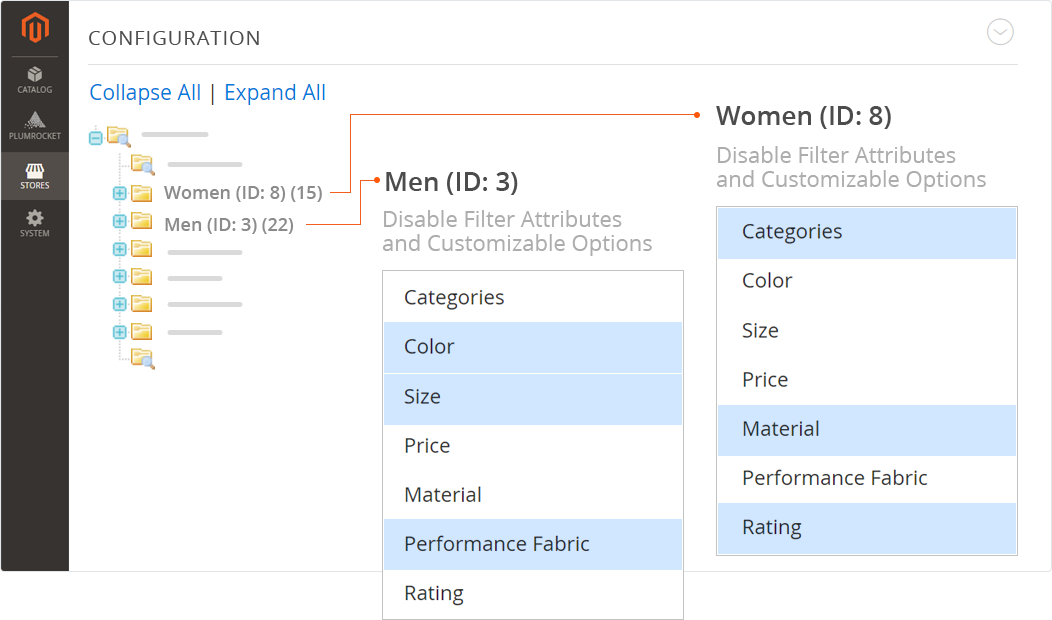Click the Women category folder icon
Screen dimensions: 1052x620
pos(141,192)
